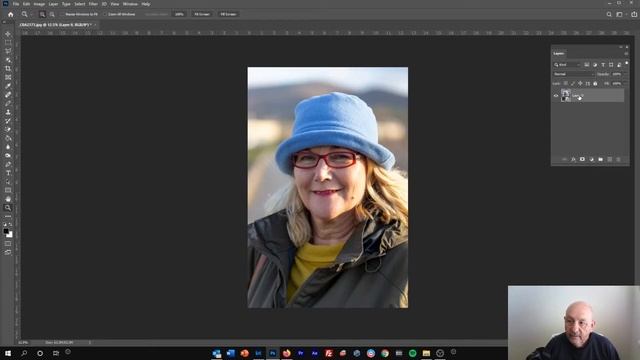Open the File menu

coord(16,4)
